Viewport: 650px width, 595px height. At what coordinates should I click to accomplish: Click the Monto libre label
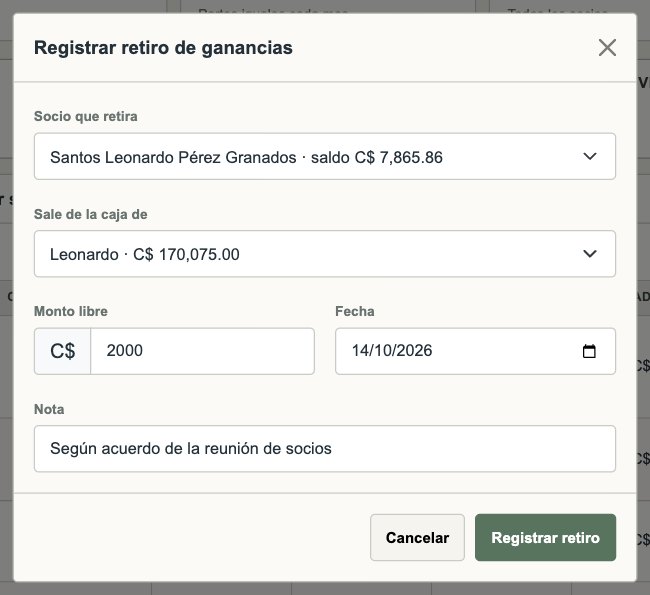[70, 311]
